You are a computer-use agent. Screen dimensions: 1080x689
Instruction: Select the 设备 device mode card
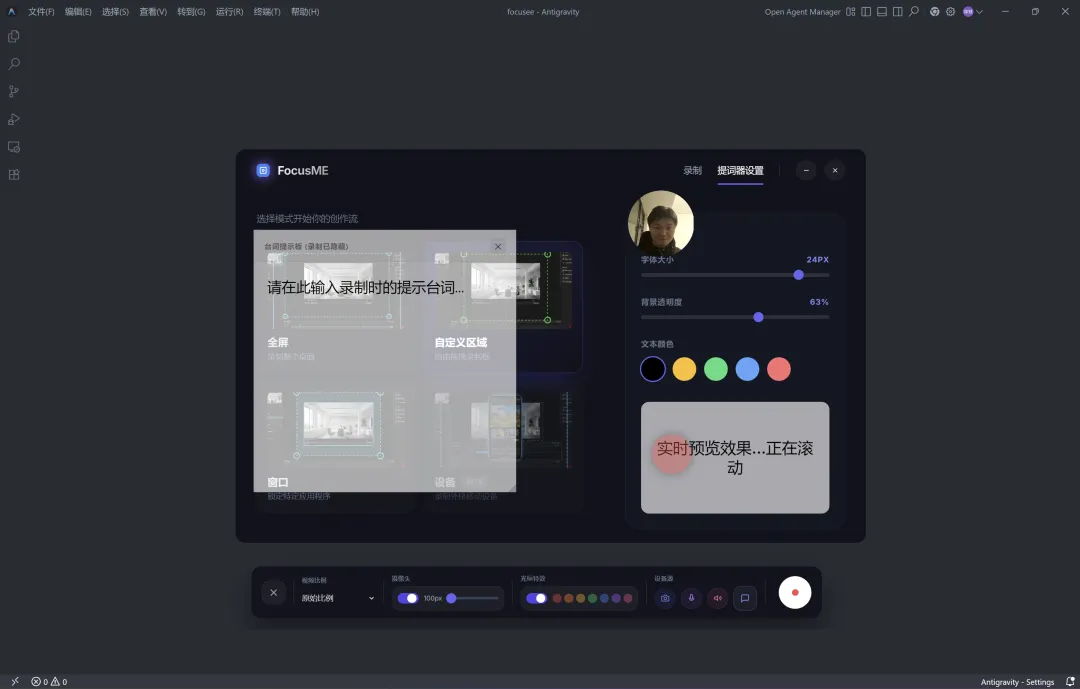(503, 448)
